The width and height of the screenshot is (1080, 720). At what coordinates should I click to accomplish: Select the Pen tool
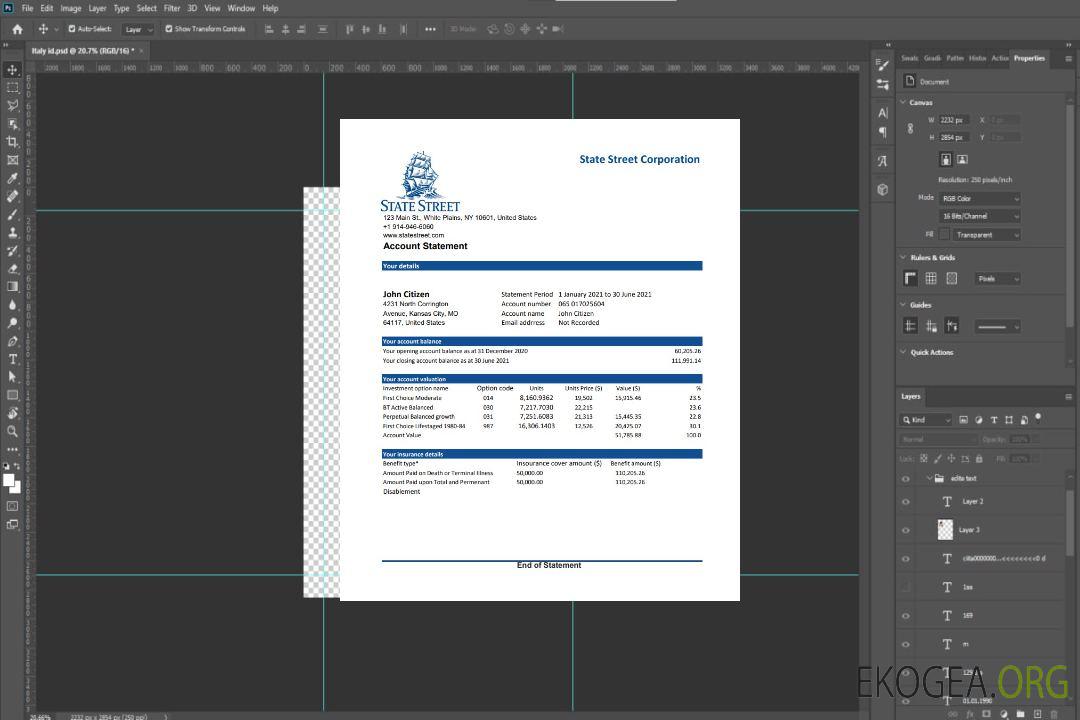pyautogui.click(x=12, y=341)
